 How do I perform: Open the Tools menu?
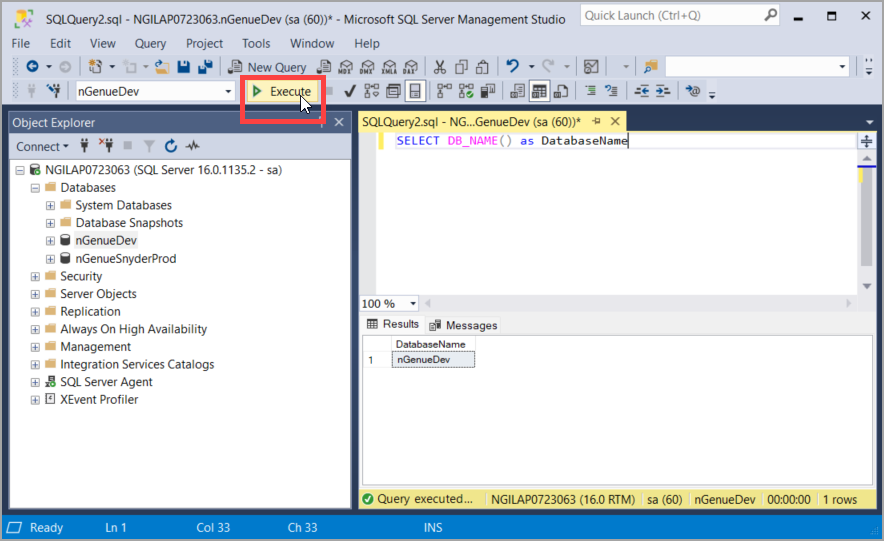point(256,43)
